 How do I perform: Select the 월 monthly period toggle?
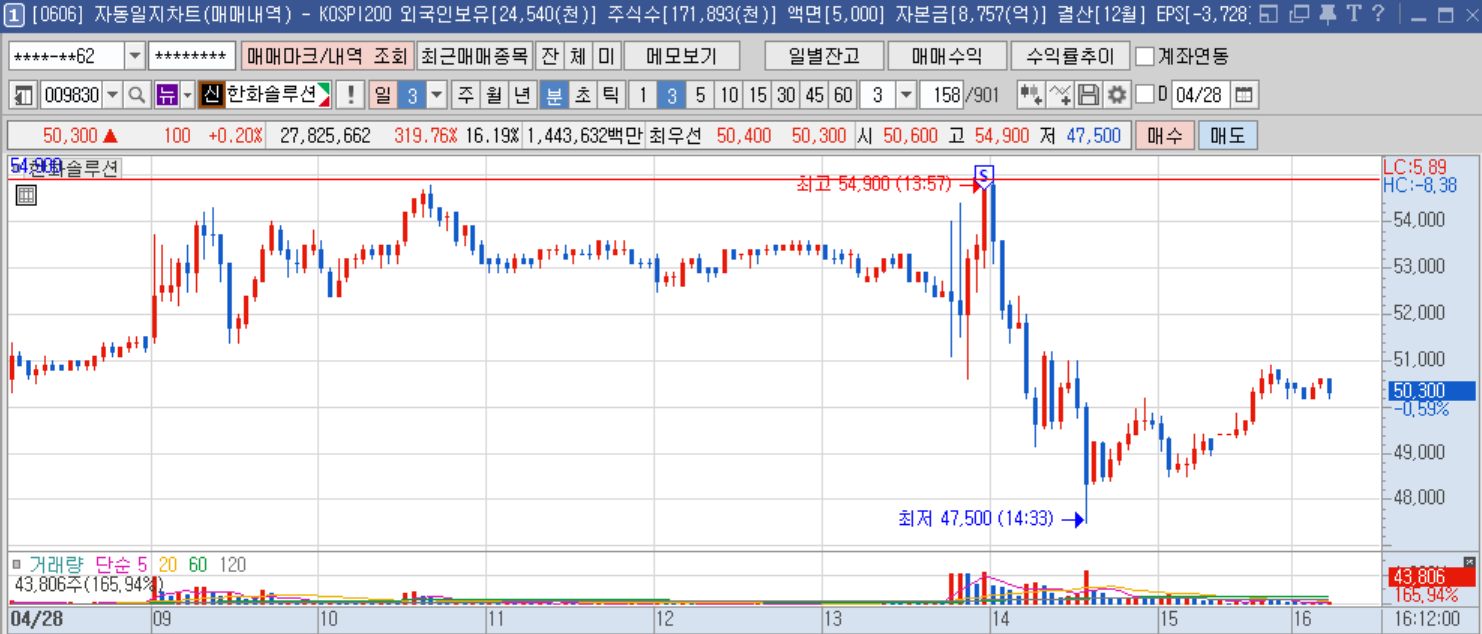point(493,95)
